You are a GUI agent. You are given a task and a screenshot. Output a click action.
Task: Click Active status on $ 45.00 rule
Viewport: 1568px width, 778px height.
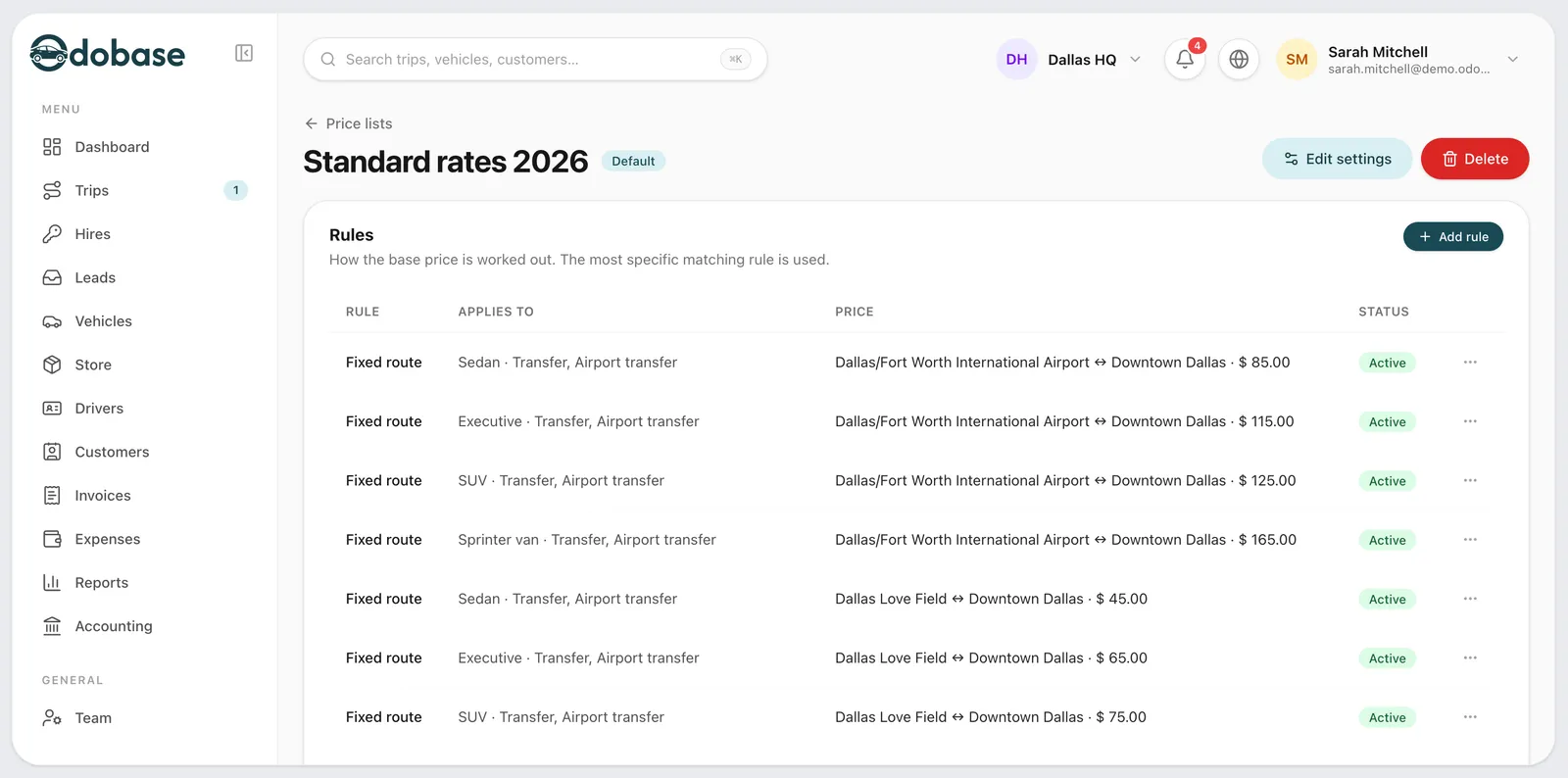(x=1387, y=600)
